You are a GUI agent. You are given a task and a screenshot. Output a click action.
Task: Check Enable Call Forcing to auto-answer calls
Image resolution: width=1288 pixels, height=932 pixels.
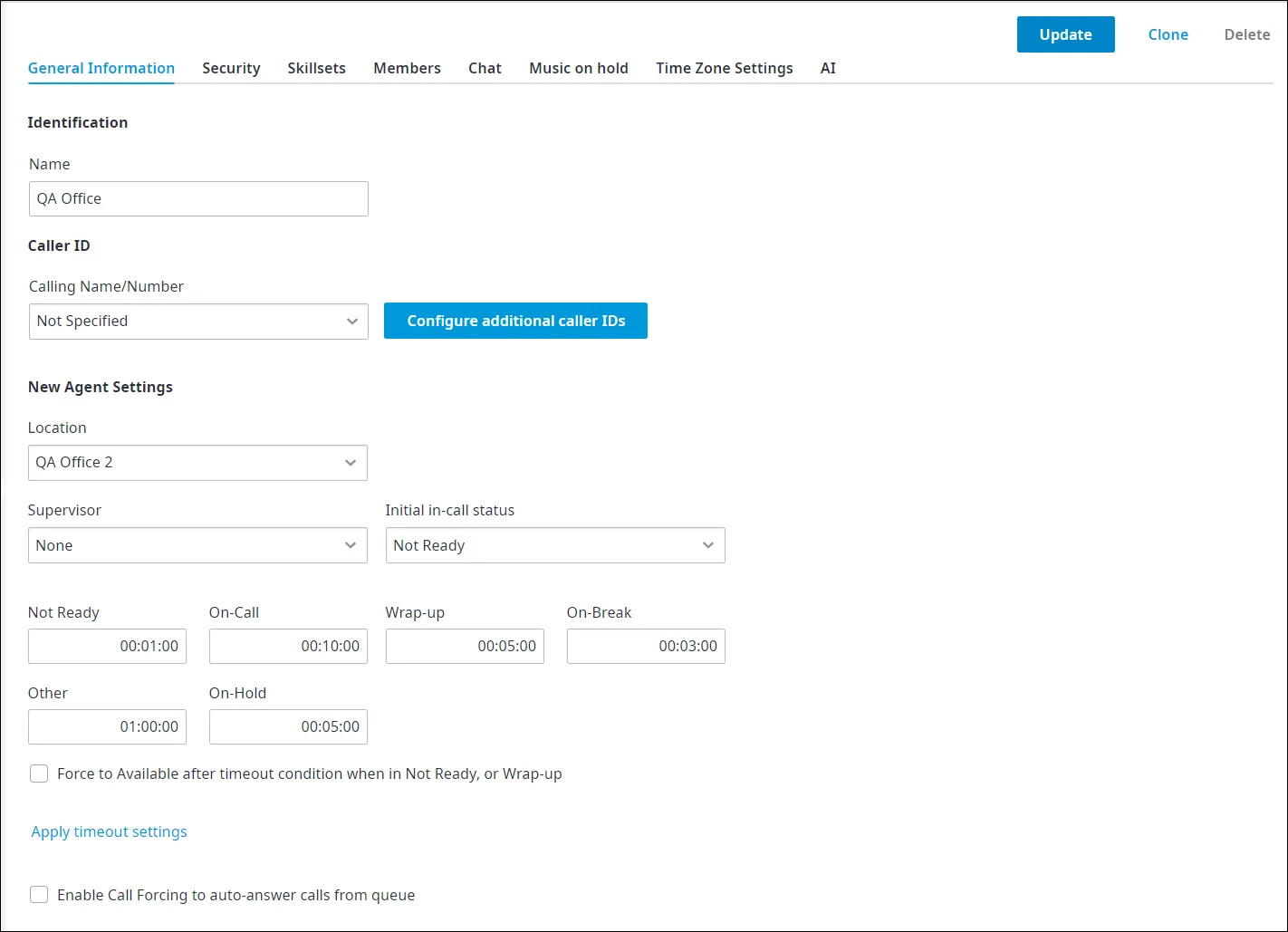pos(39,895)
